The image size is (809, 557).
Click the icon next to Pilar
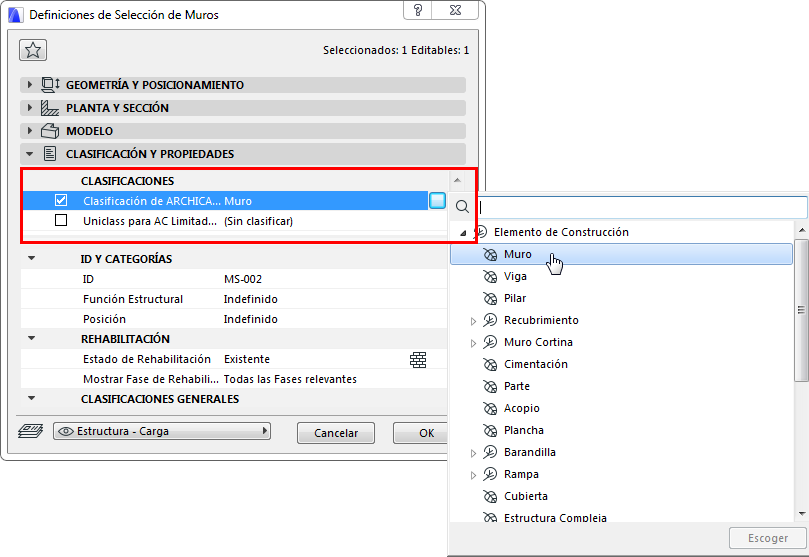(490, 299)
